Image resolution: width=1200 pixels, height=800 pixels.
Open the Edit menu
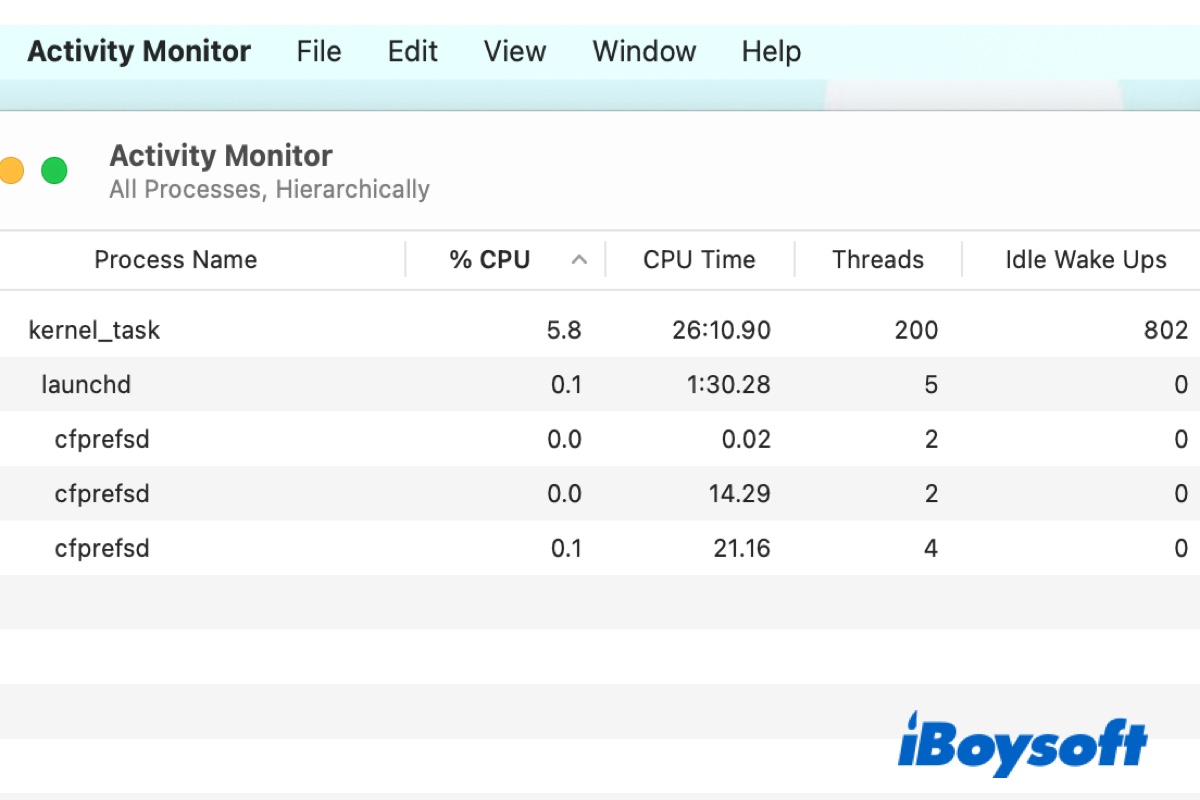(x=413, y=51)
